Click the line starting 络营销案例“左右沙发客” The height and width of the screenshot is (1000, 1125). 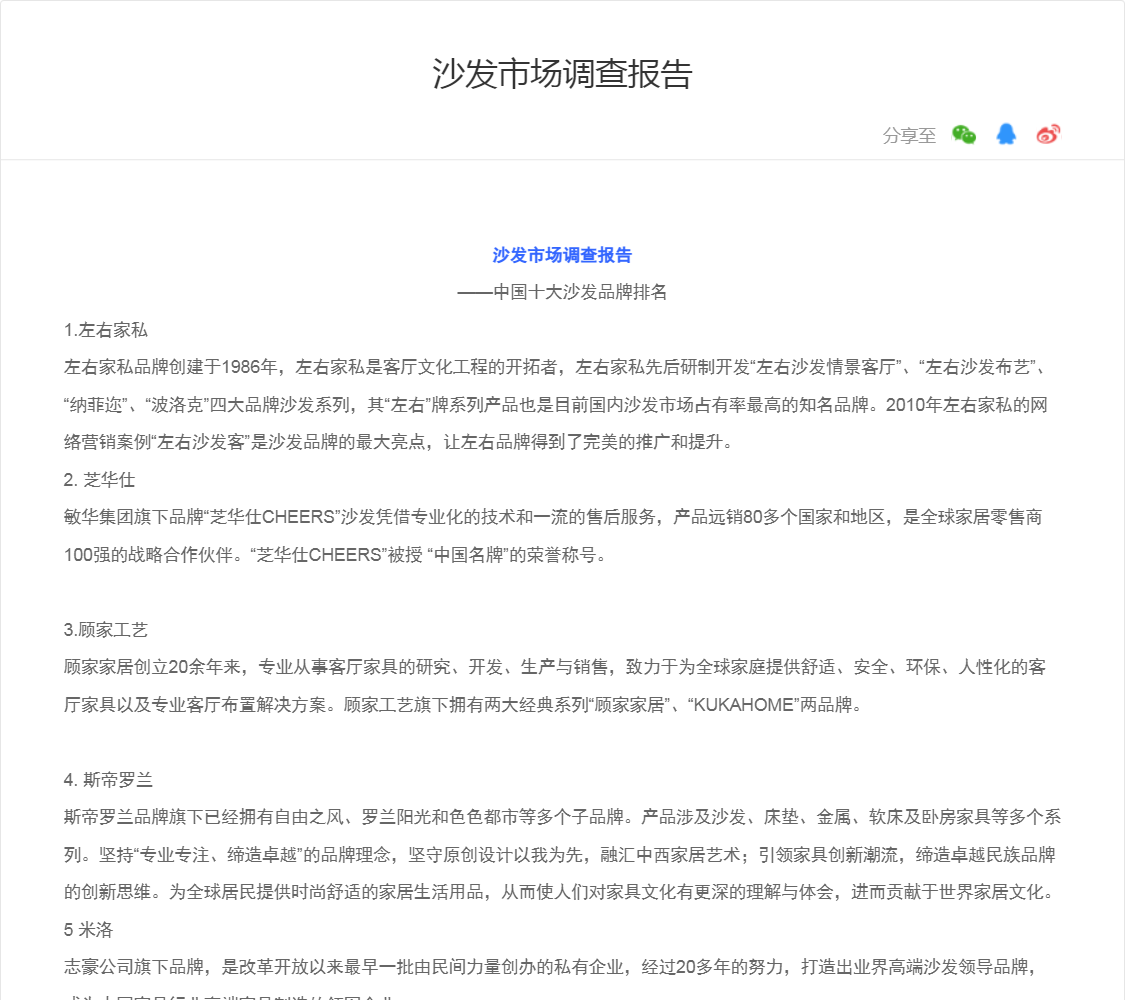pos(400,442)
